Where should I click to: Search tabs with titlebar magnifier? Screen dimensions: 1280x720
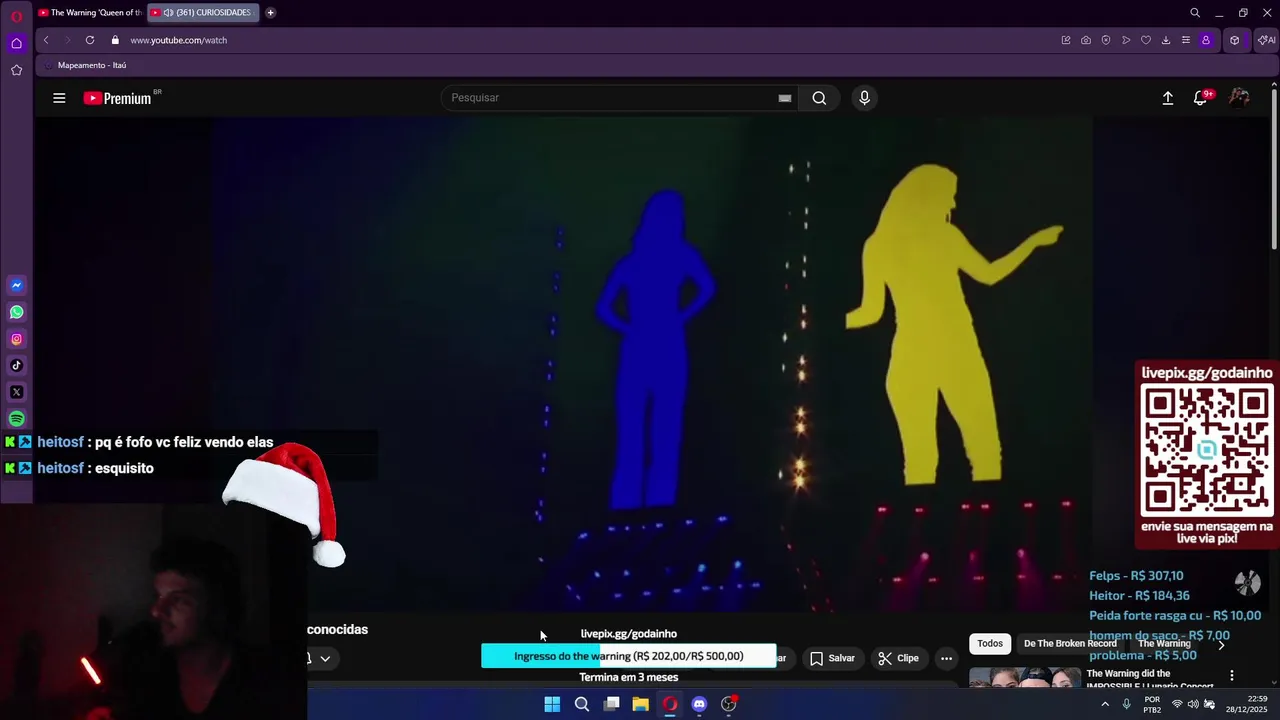click(1195, 13)
